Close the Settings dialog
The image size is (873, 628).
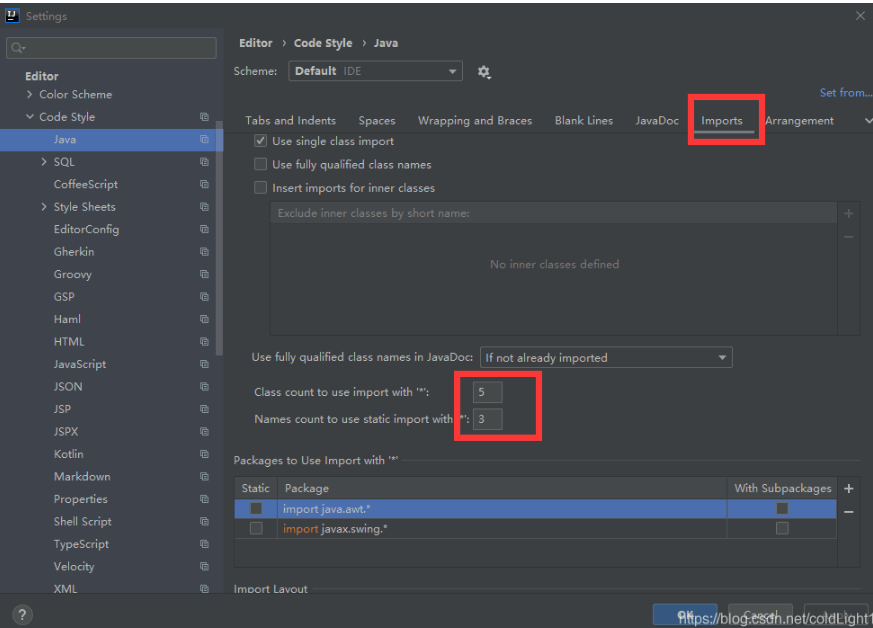point(860,16)
